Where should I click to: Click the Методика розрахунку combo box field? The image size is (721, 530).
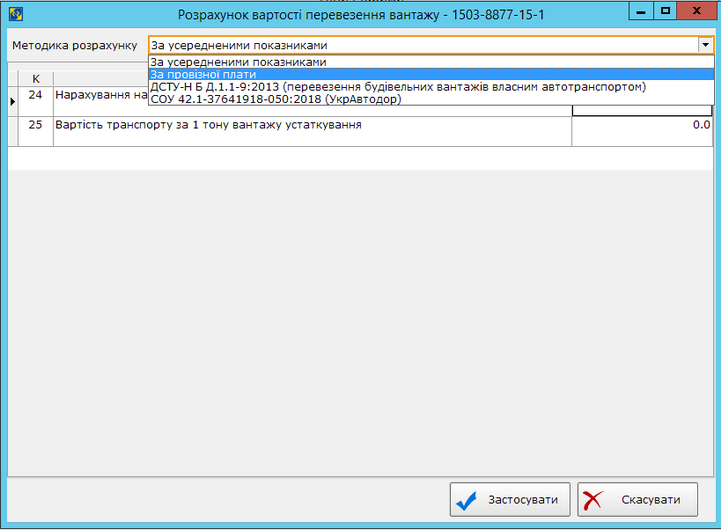pos(420,45)
